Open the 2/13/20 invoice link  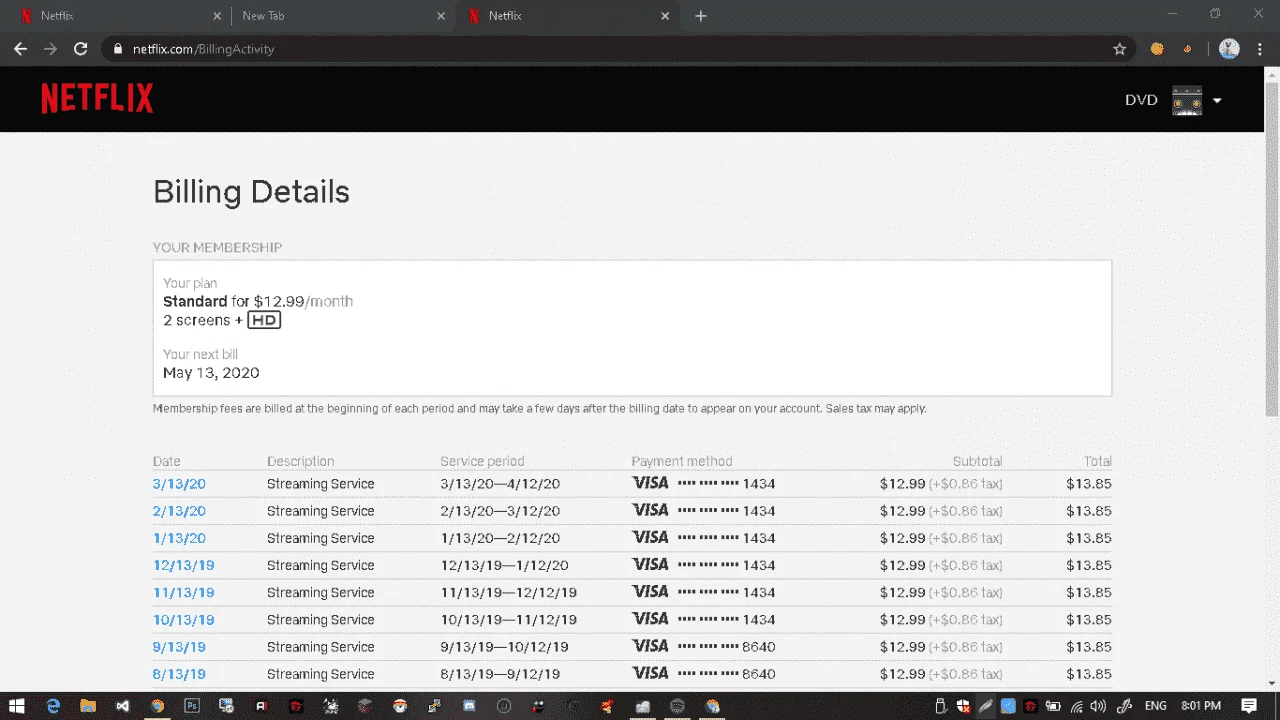[179, 511]
